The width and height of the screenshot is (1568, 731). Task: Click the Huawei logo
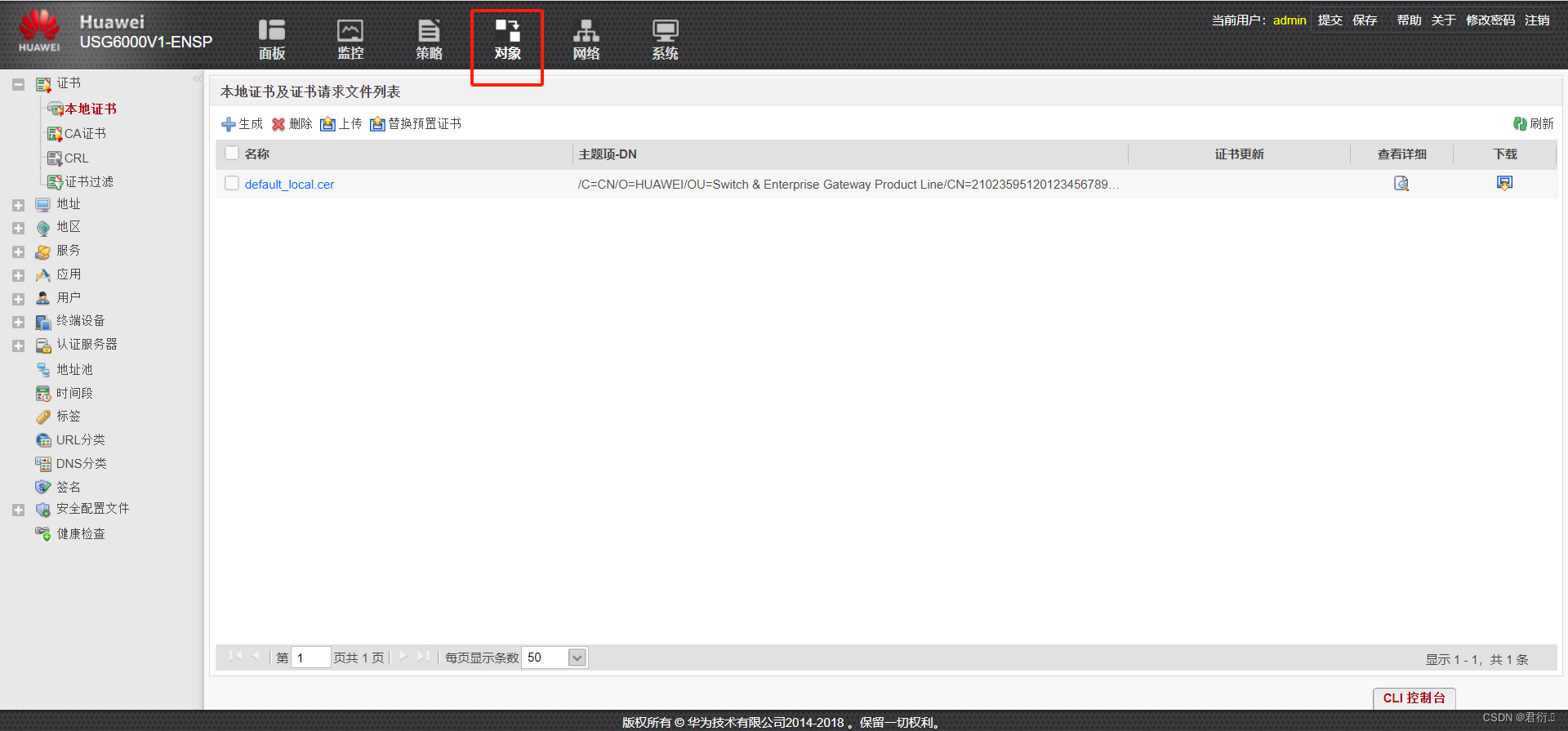[x=39, y=31]
